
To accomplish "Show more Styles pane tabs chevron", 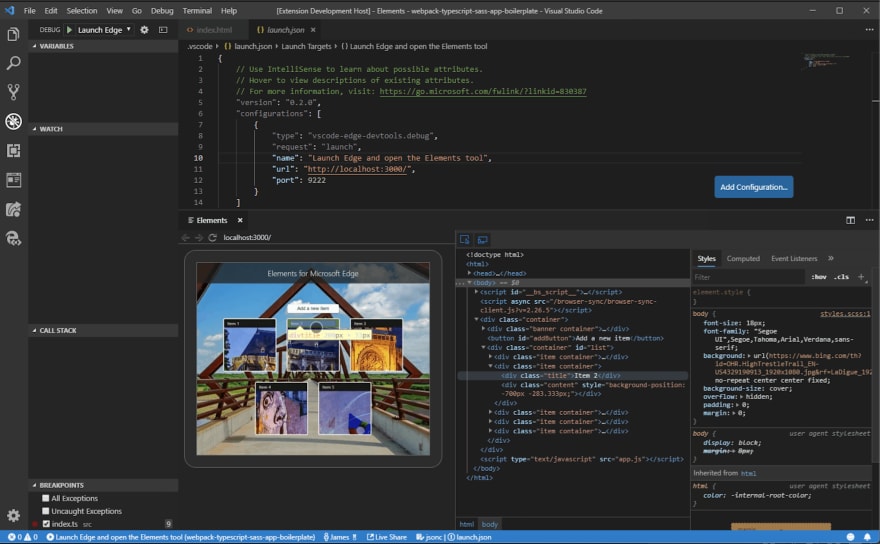I will pyautogui.click(x=831, y=258).
